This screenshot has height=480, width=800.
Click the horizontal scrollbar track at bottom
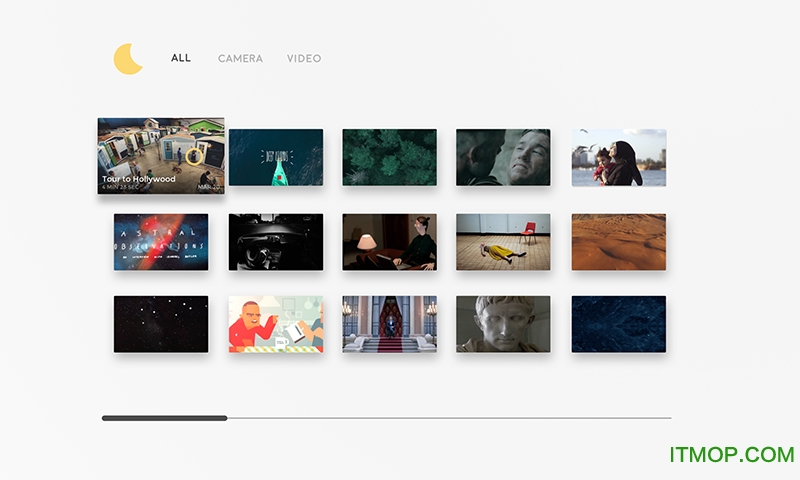tap(450, 418)
